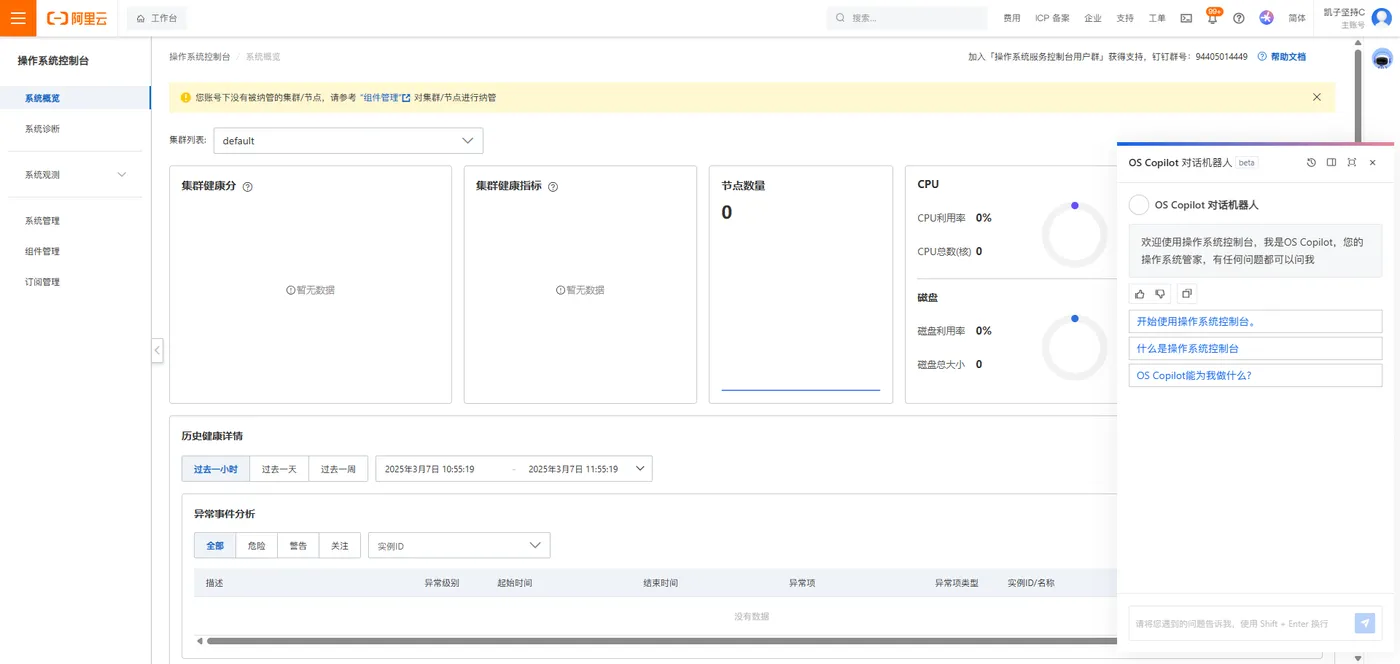Image resolution: width=1400 pixels, height=664 pixels.
Task: Close the OS Copilot panel
Action: [1373, 162]
